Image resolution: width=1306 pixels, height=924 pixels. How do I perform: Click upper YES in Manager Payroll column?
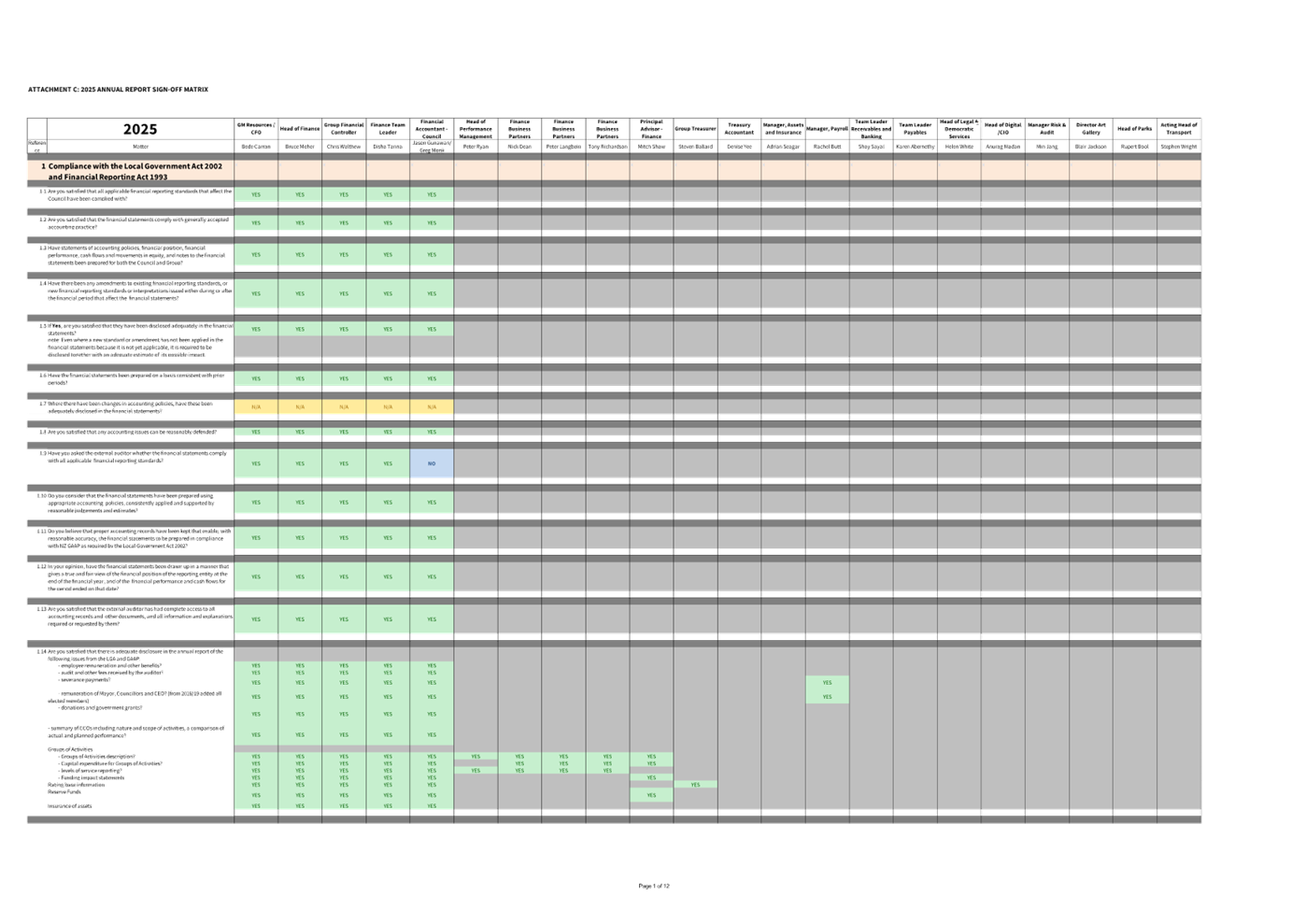pos(827,683)
